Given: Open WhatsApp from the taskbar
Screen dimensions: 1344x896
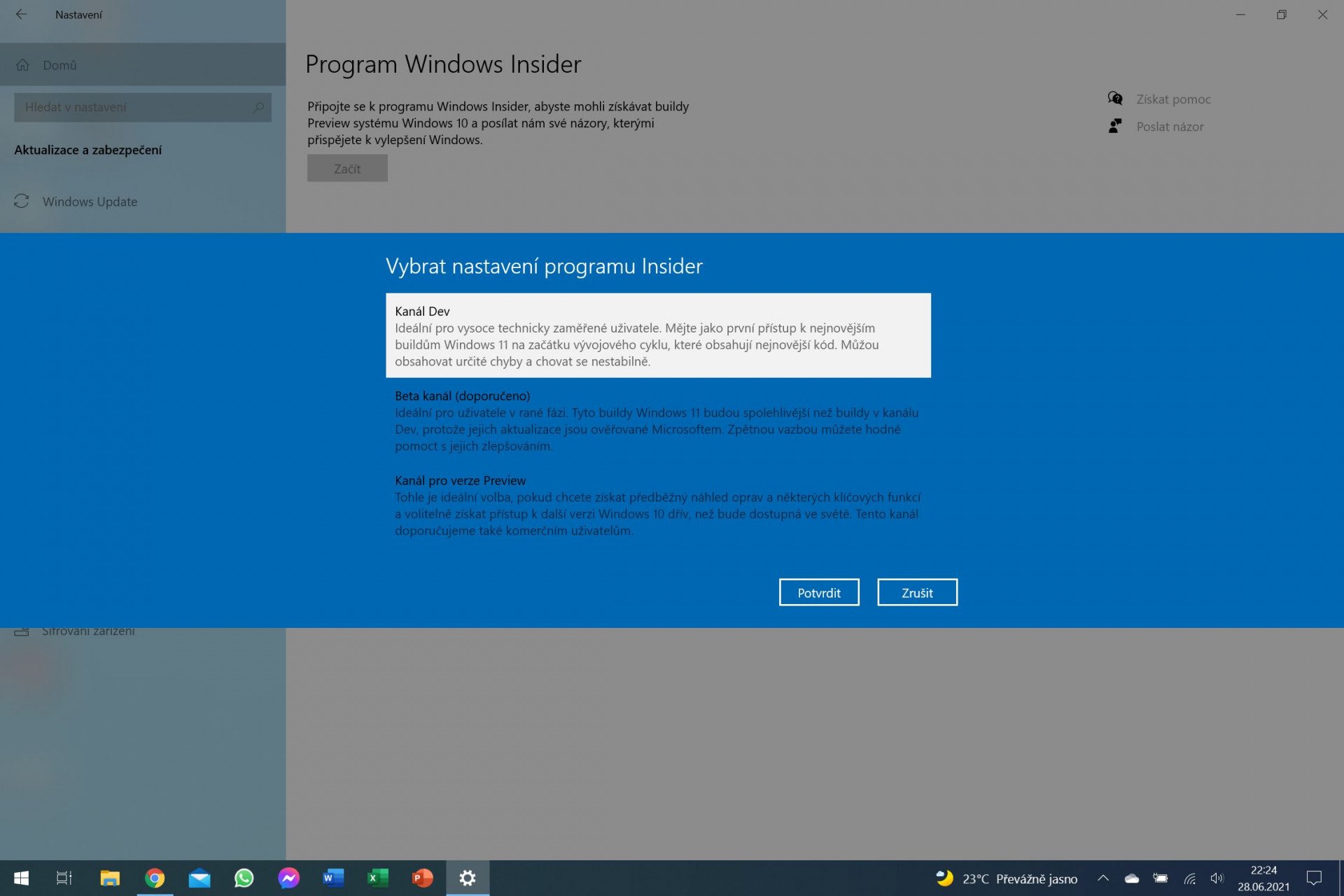Looking at the screenshot, I should [244, 878].
